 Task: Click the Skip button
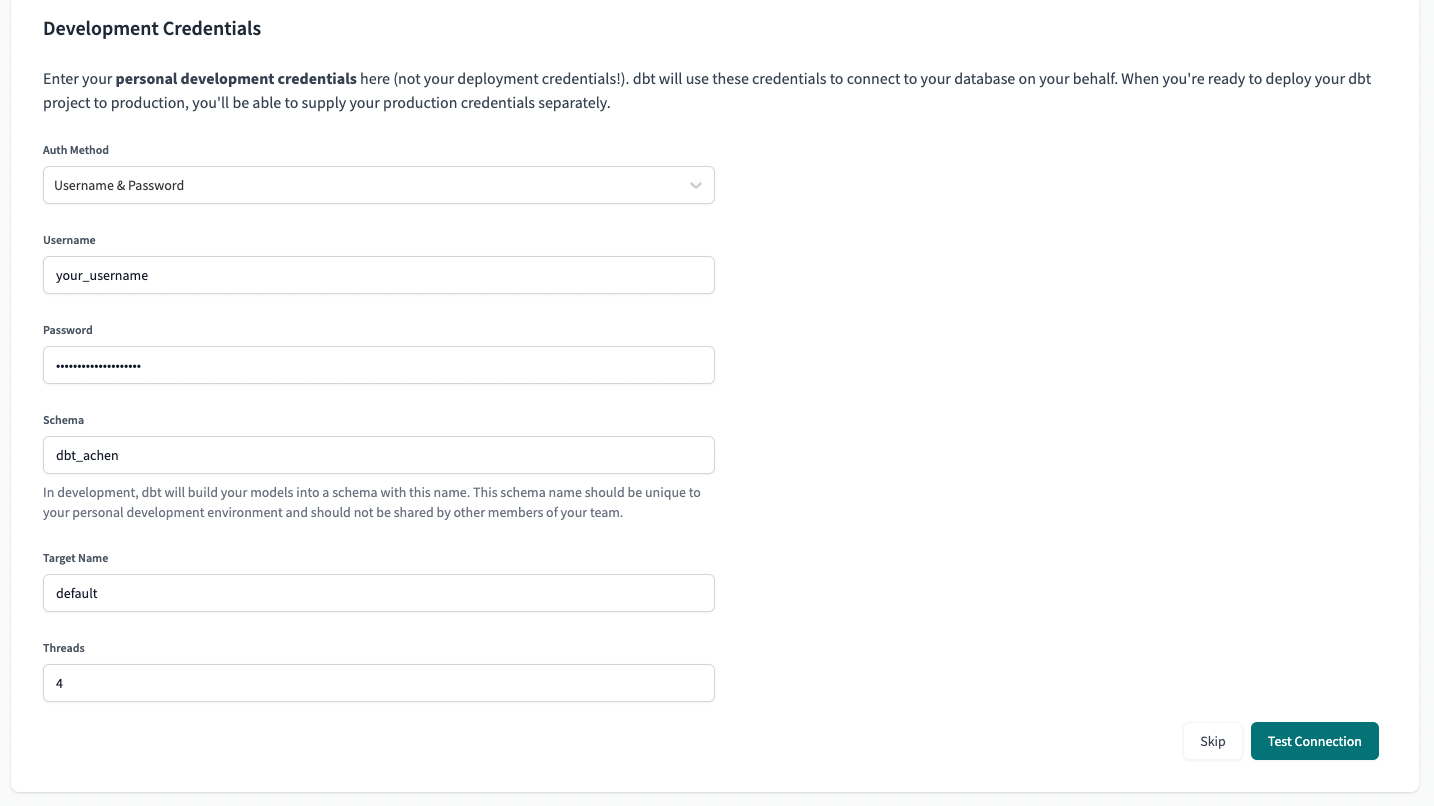1212,741
